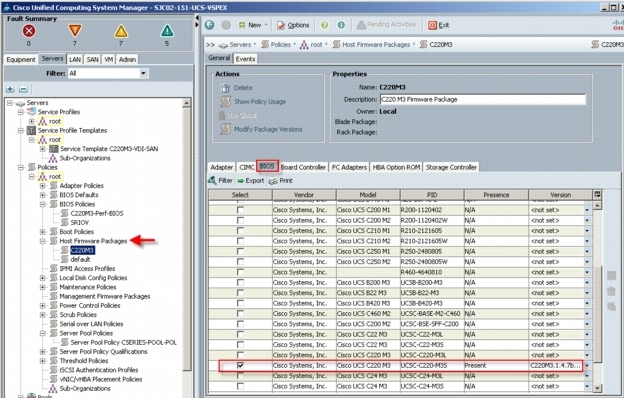Image resolution: width=624 pixels, height=398 pixels.
Task: Open version dropdown for UCSC-C220-M3S row
Action: coord(587,365)
